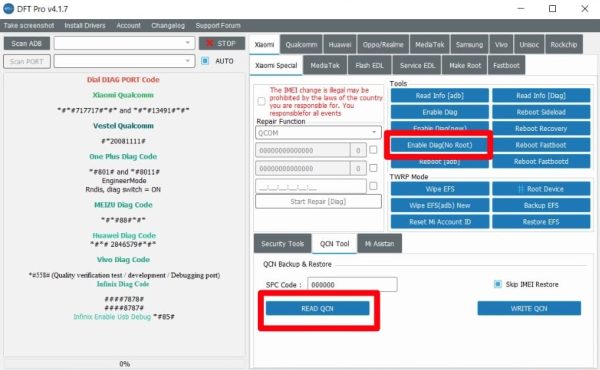The height and width of the screenshot is (370, 600).
Task: Switch to the top-row MediaTek brand tab
Action: click(430, 44)
